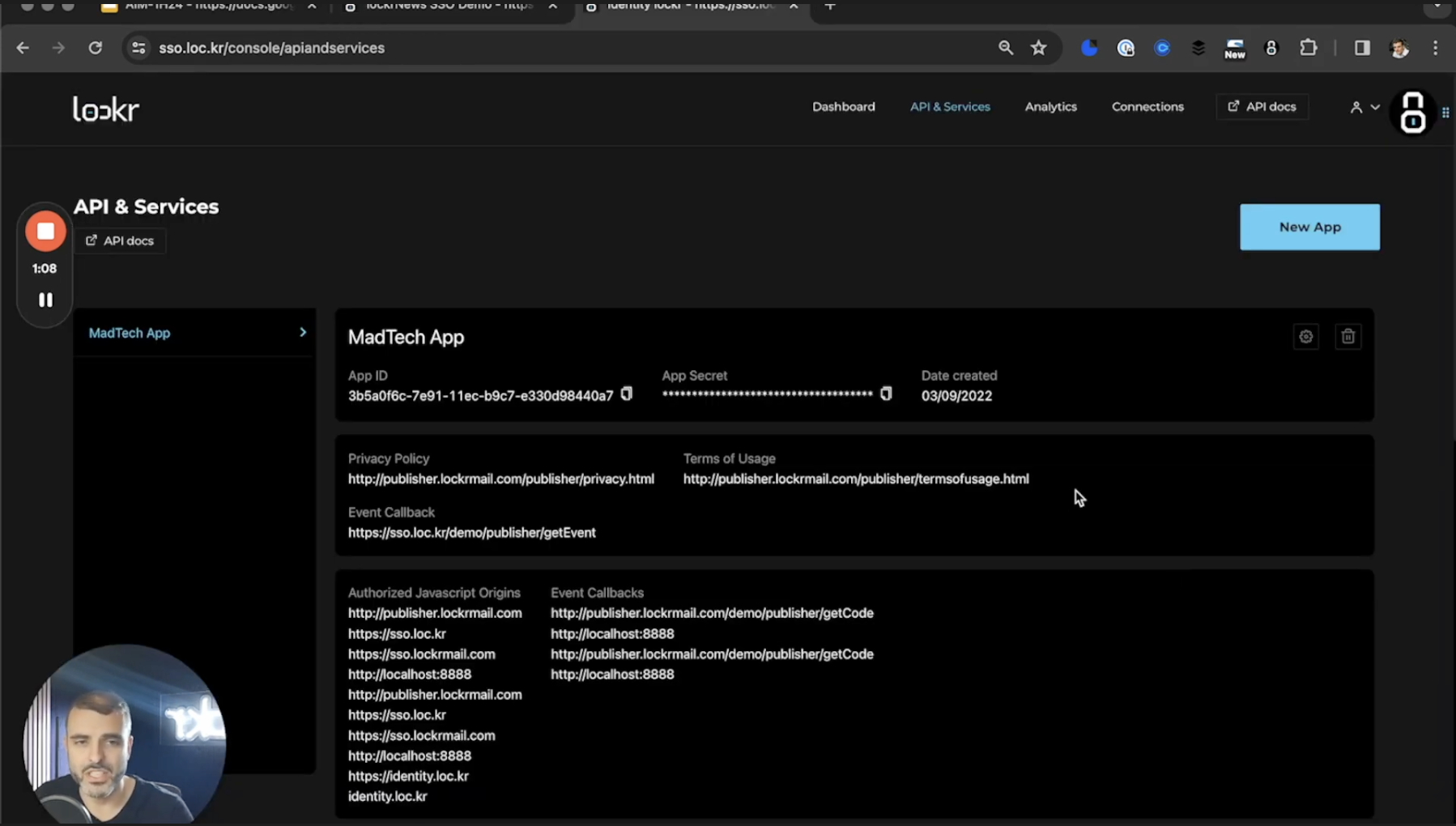Toggle the browser side panel
1456x826 pixels.
1361,48
